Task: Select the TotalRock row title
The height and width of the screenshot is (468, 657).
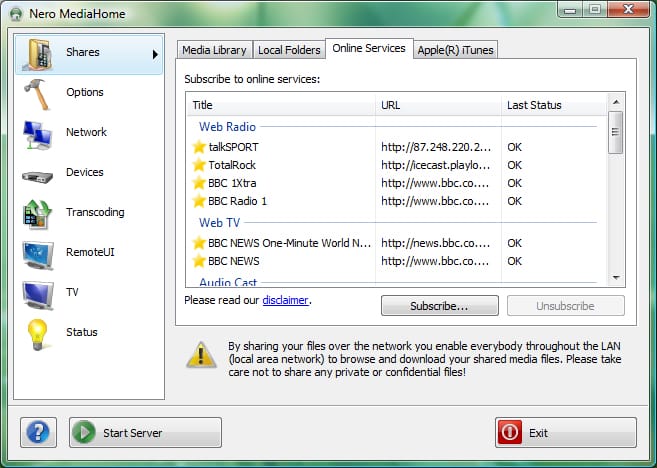Action: pos(232,165)
